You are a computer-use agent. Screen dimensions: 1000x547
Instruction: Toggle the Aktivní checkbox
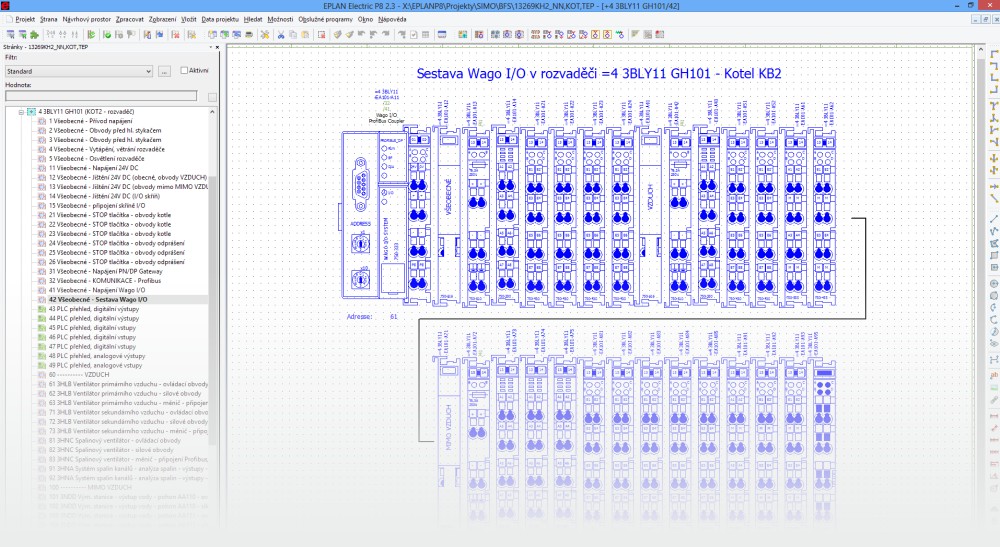pyautogui.click(x=184, y=71)
